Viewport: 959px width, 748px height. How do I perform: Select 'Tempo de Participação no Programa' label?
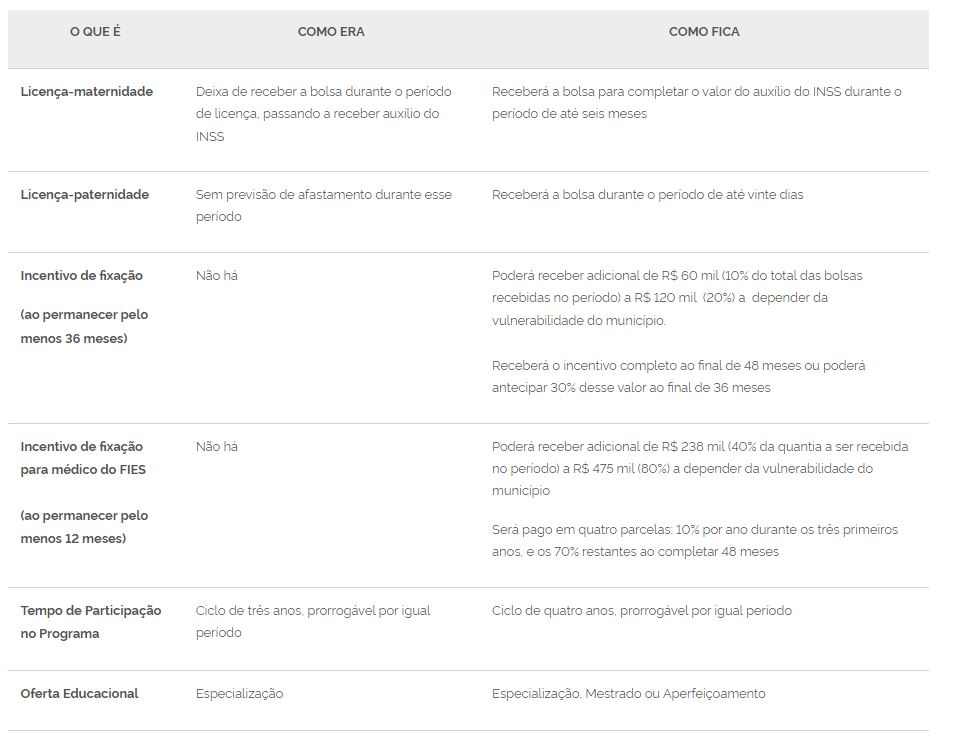[x=91, y=622]
